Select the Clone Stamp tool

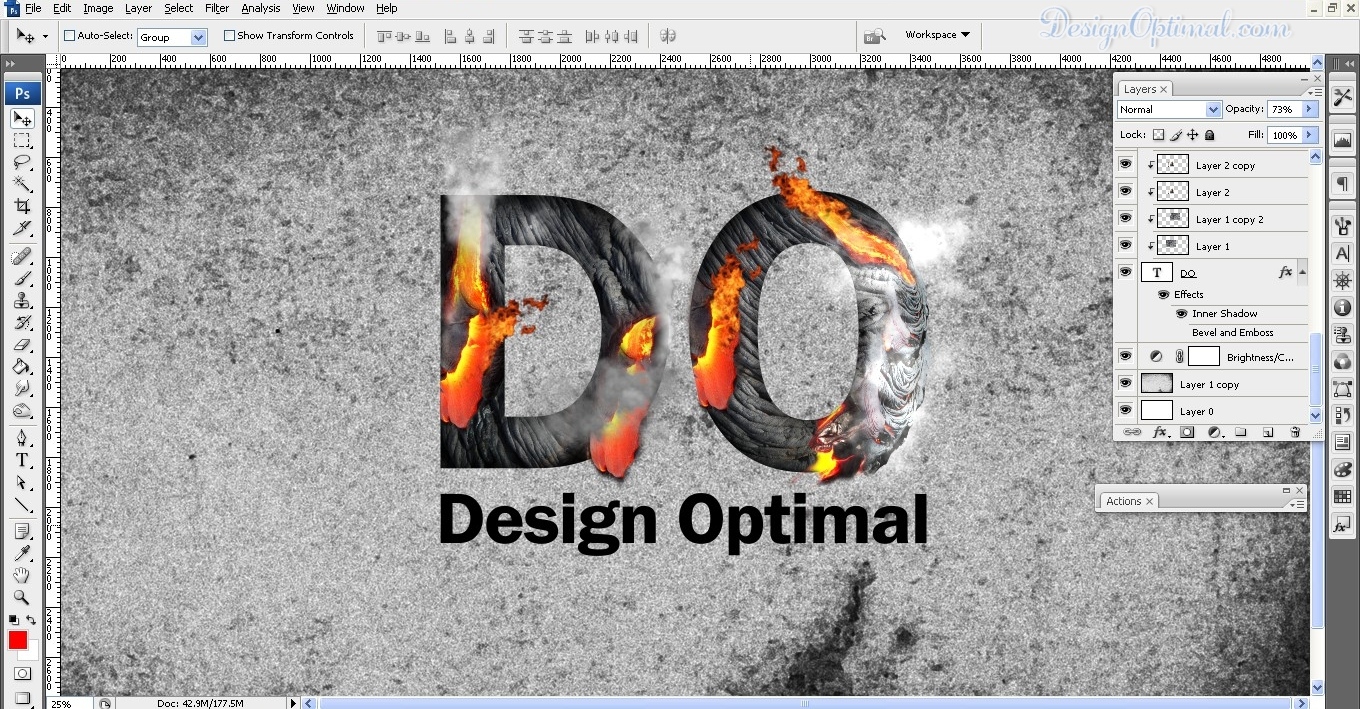coord(22,300)
